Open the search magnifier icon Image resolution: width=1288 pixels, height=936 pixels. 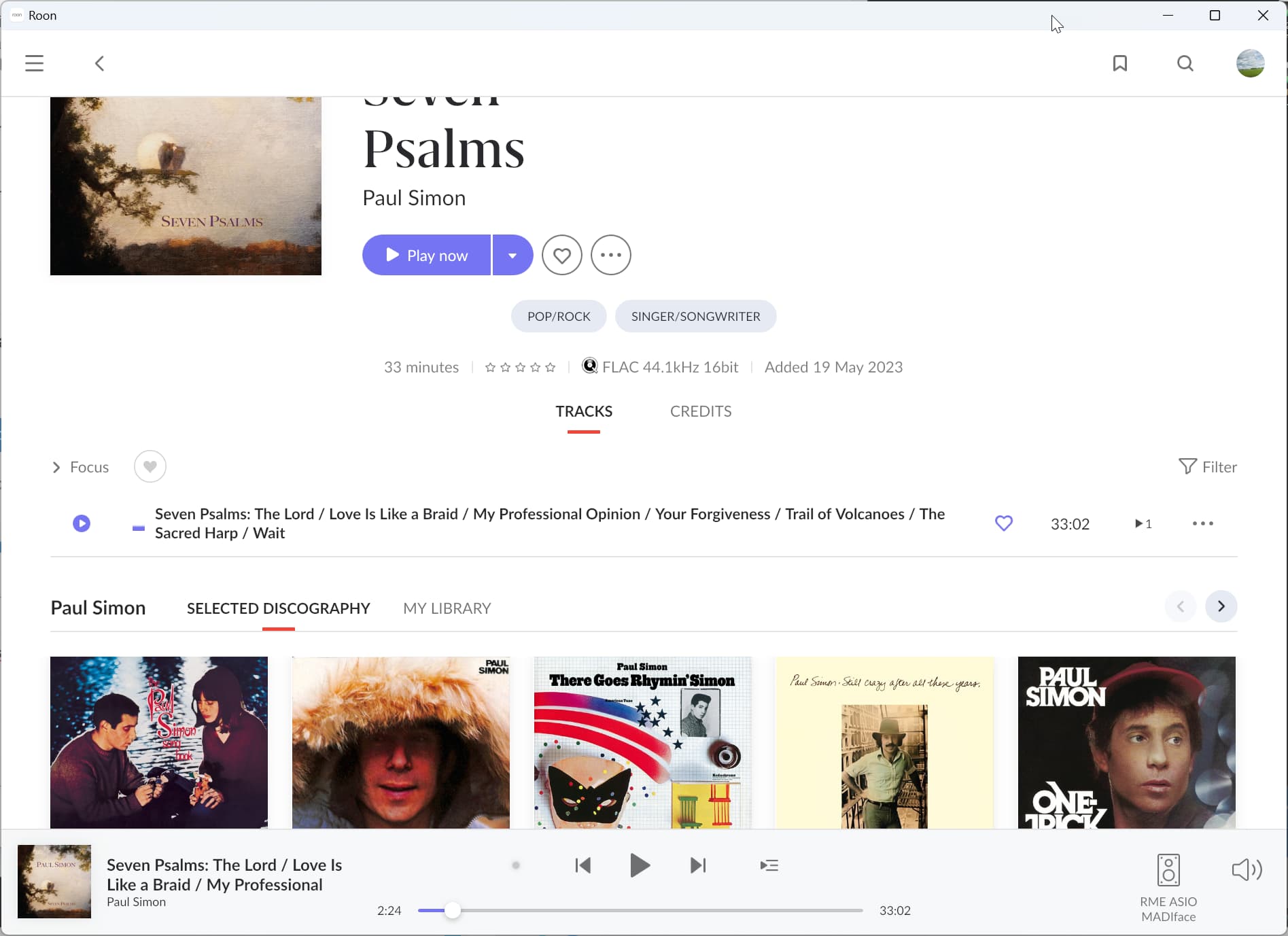[x=1185, y=63]
